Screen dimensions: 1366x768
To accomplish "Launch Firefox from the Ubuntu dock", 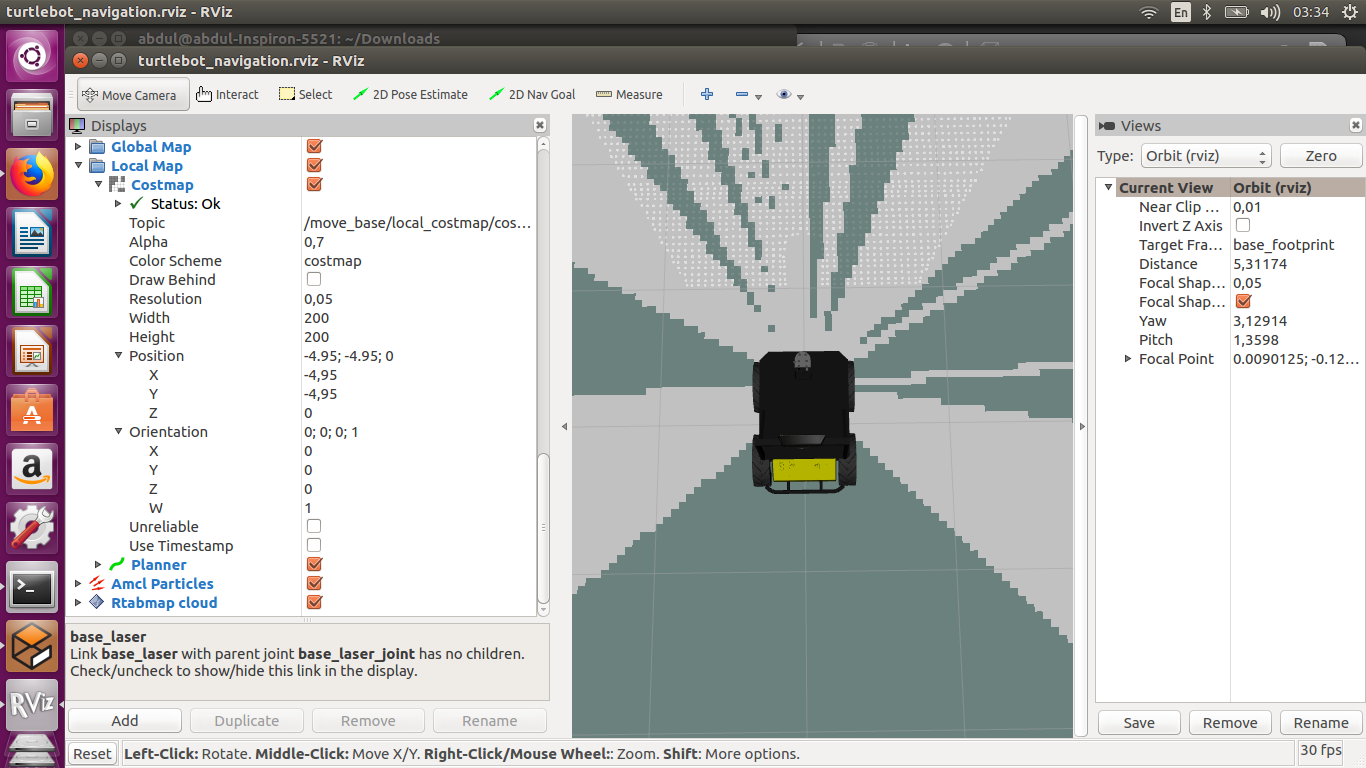I will [33, 175].
